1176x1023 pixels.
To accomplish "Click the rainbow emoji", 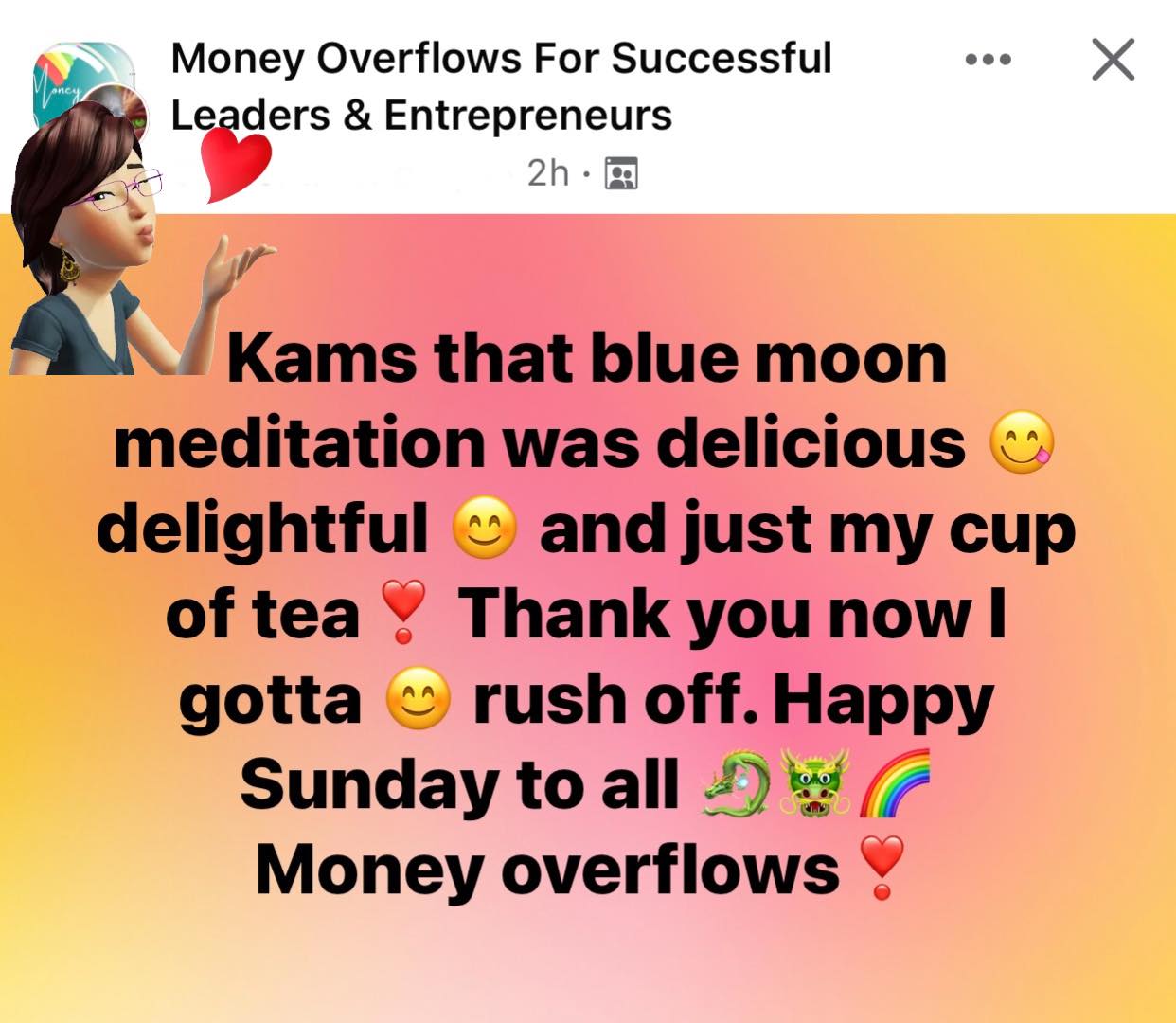I will 894,783.
